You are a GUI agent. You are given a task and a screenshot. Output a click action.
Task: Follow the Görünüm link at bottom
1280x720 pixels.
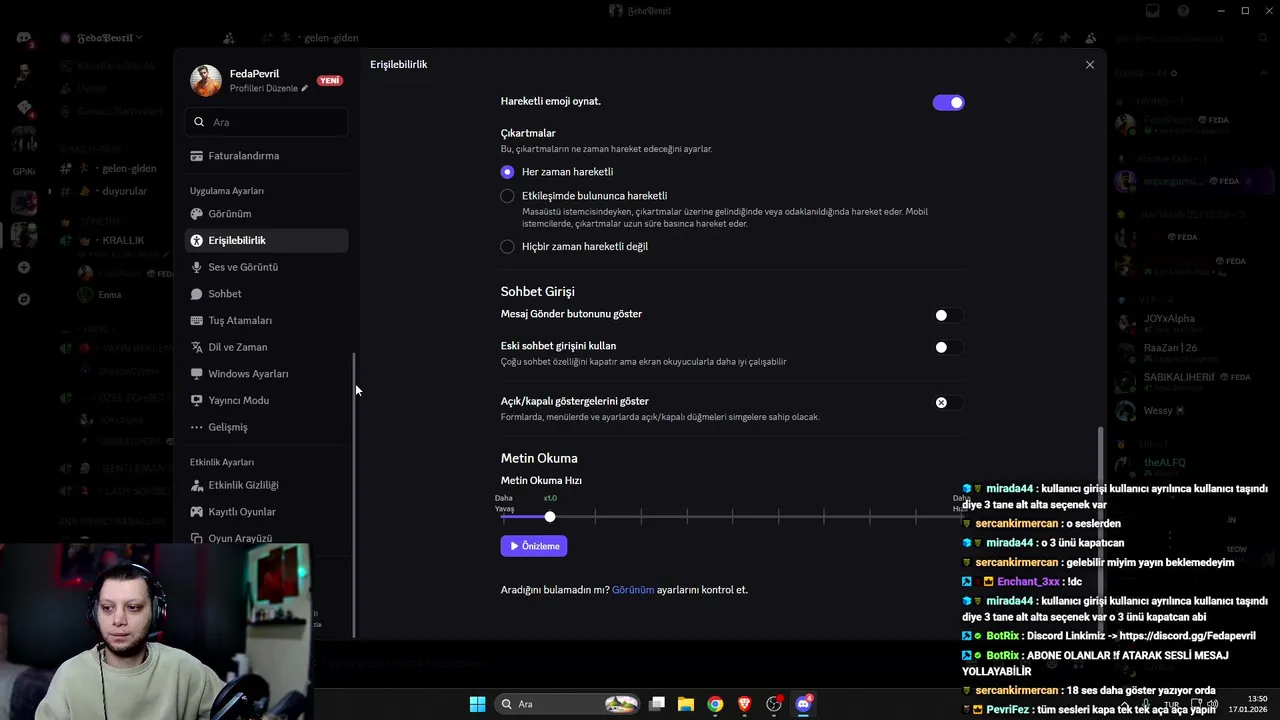click(633, 590)
